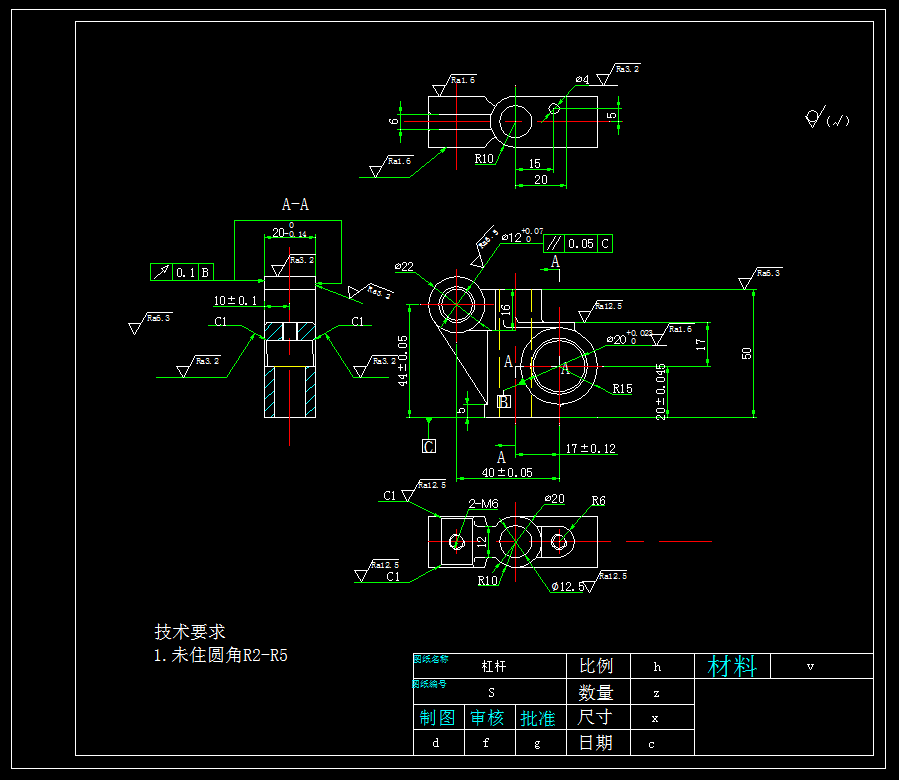Viewport: 899px width, 780px height.
Task: Click the "ø22" diameter label
Action: coord(404,267)
